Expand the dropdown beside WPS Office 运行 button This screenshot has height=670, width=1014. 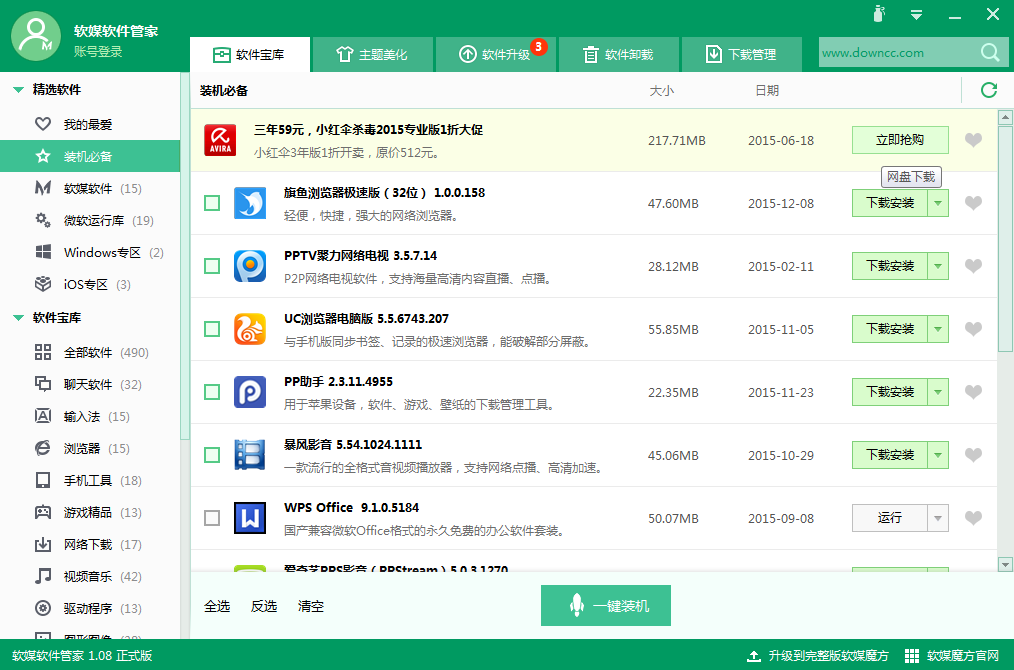pos(940,518)
